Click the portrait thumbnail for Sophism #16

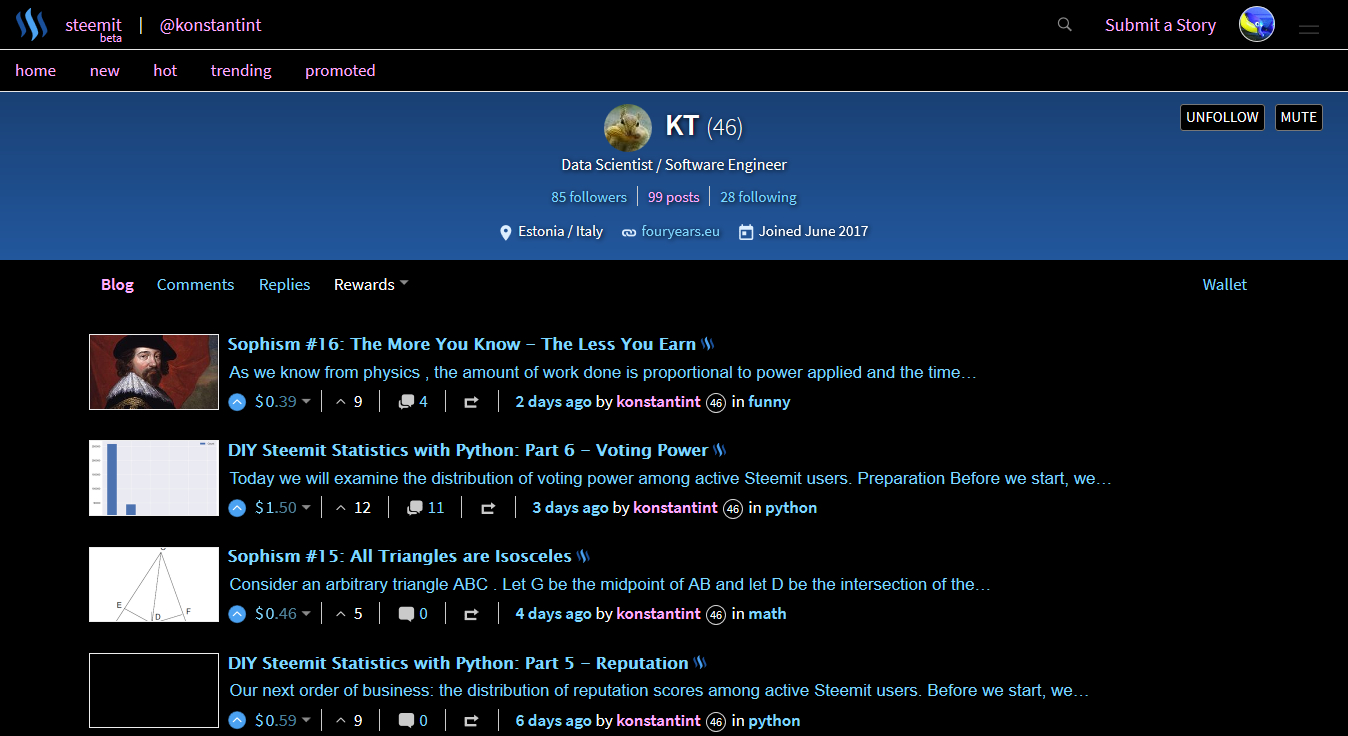(154, 372)
